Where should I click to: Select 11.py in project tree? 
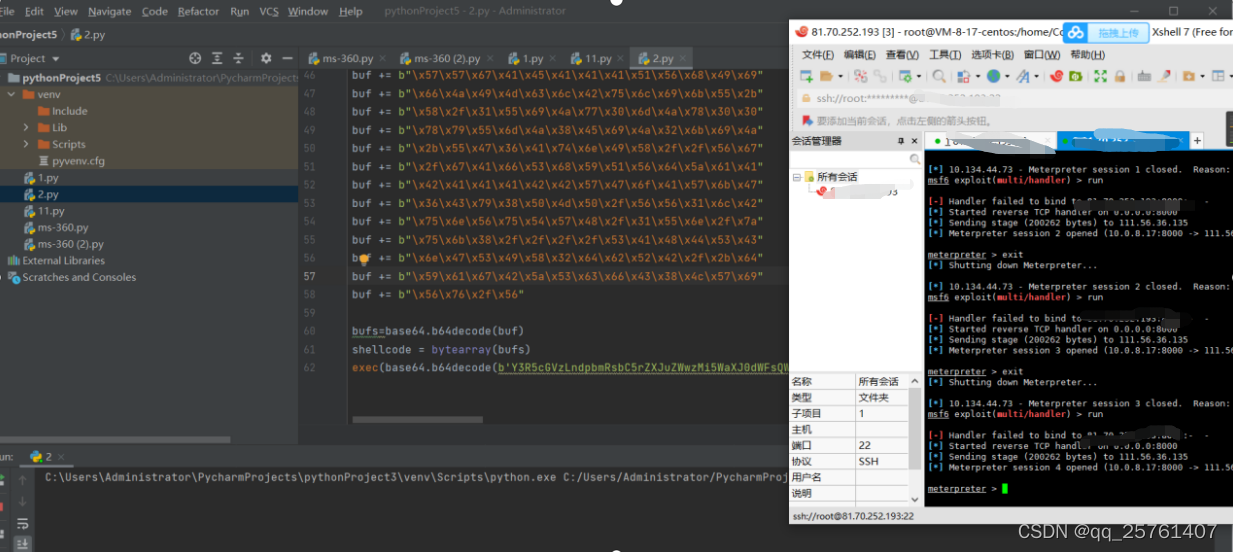(x=51, y=212)
